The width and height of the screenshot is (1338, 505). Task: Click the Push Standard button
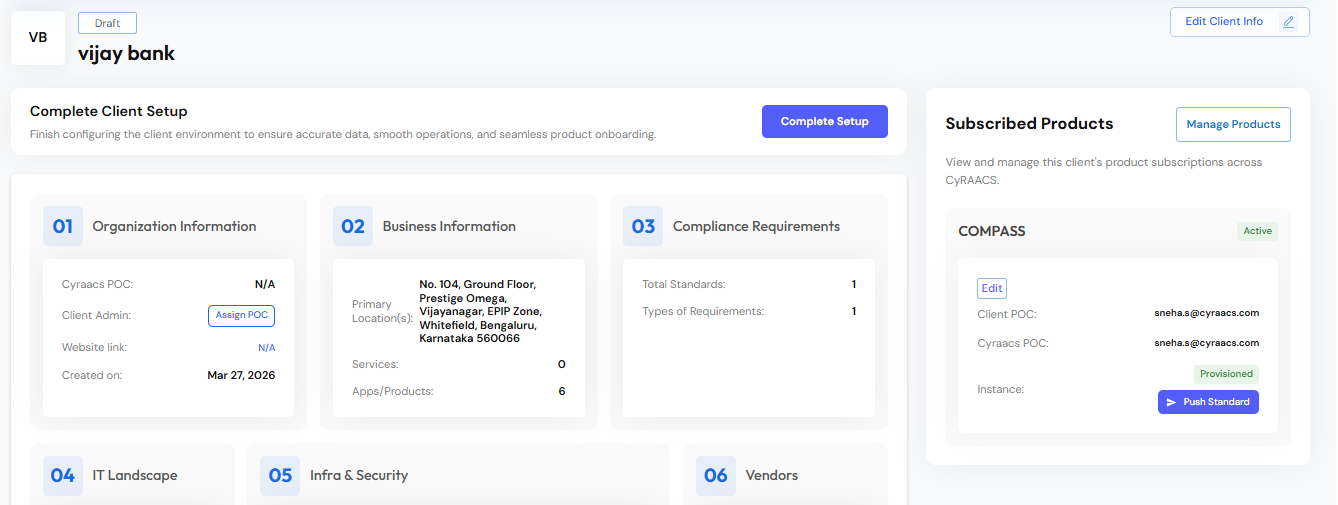(x=1208, y=402)
